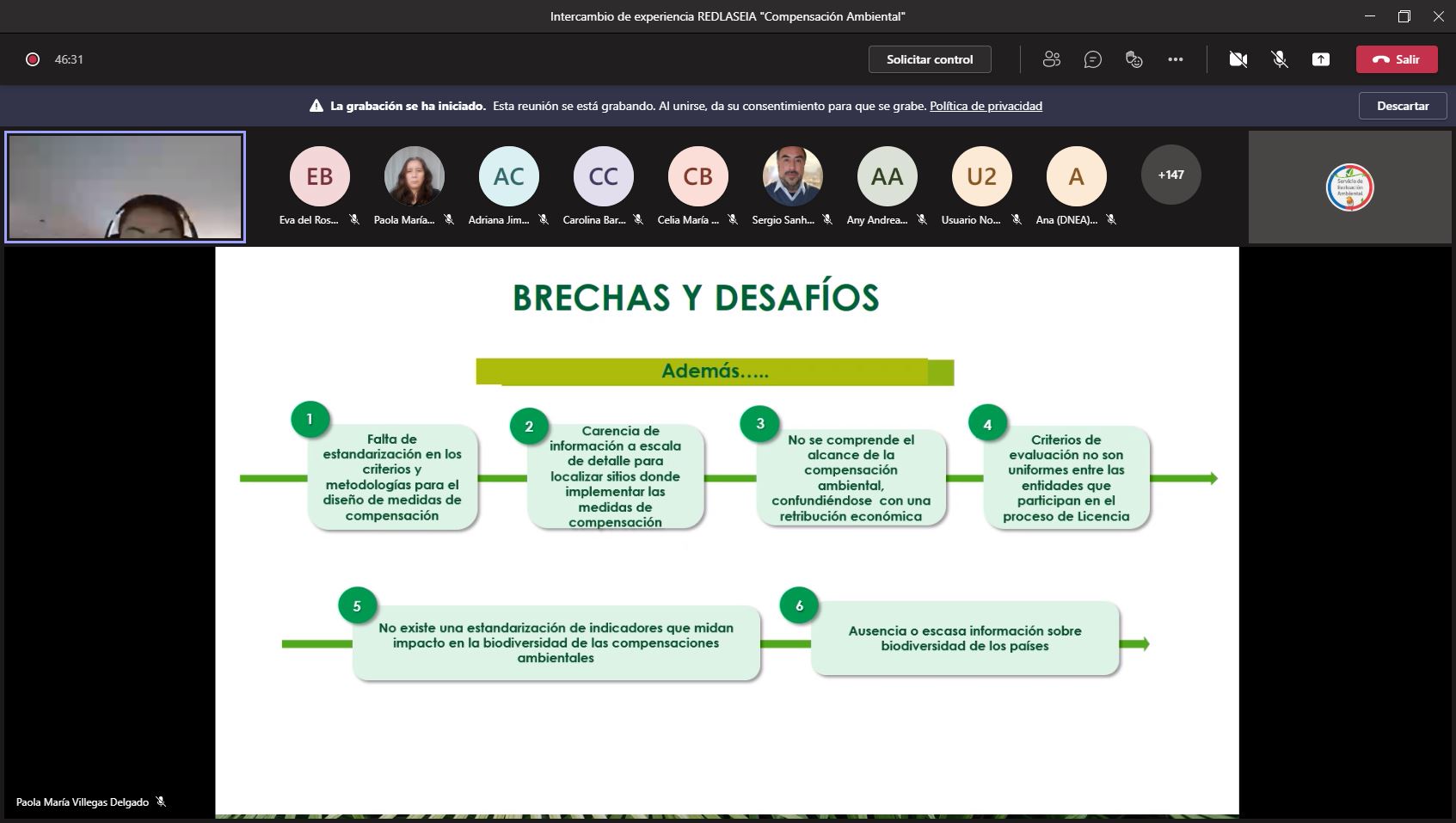Click the U2 Usuario No... avatar
The width and height of the screenshot is (1456, 823).
981,176
